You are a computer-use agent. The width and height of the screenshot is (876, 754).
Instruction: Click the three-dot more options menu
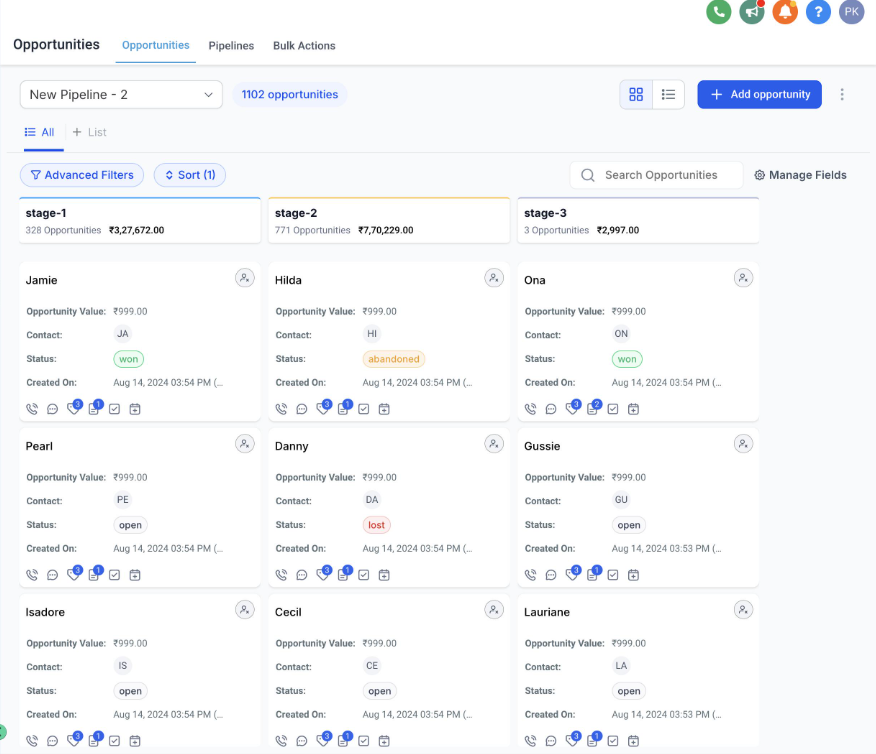click(x=842, y=94)
